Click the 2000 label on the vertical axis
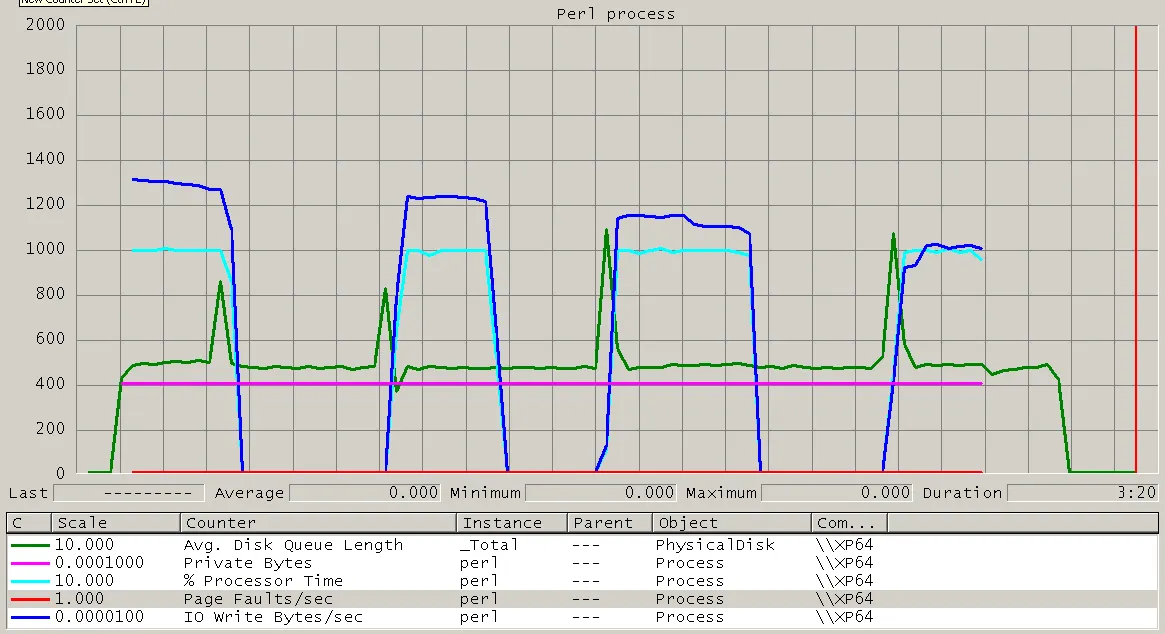Image resolution: width=1165 pixels, height=634 pixels. coord(45,25)
